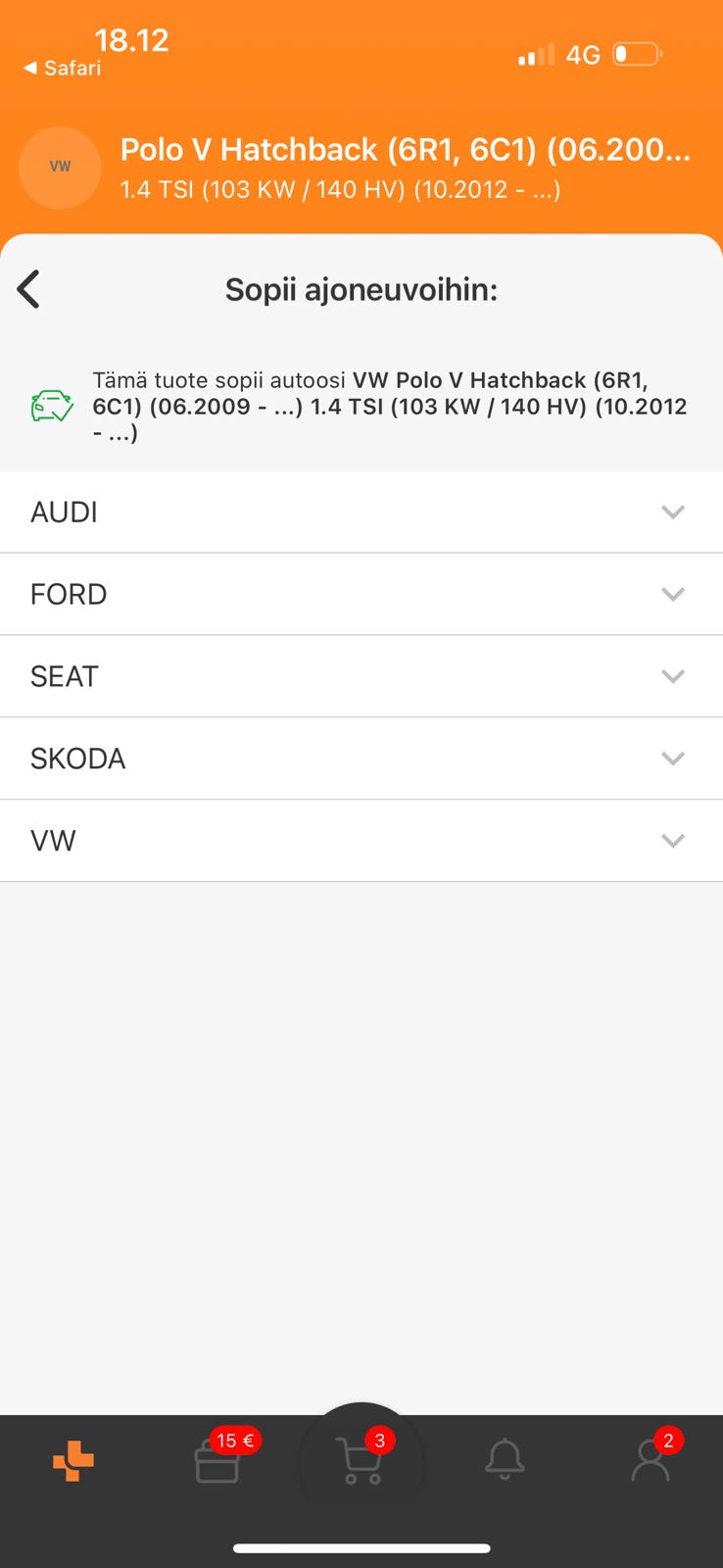Expand the SKODA vehicle list
This screenshot has width=723, height=1568.
[672, 759]
